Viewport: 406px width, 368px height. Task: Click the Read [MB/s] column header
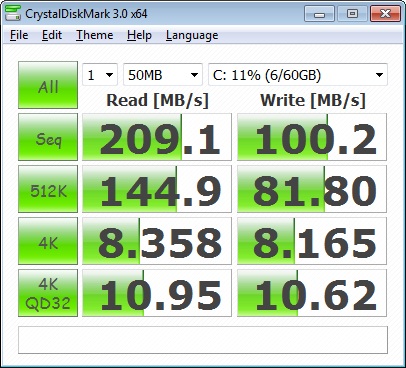tap(157, 100)
